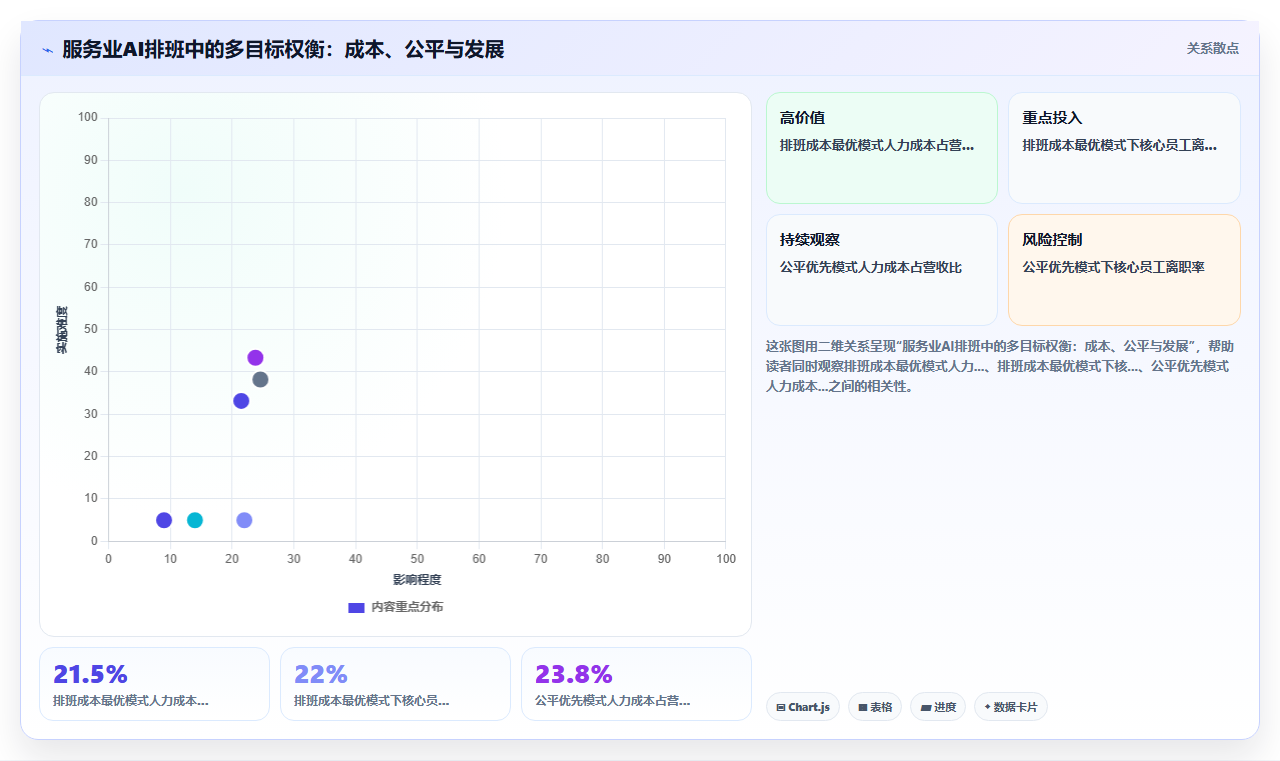Click the 内容重点分布 legend label
Viewport: 1280px width, 761px height.
pyautogui.click(x=407, y=607)
